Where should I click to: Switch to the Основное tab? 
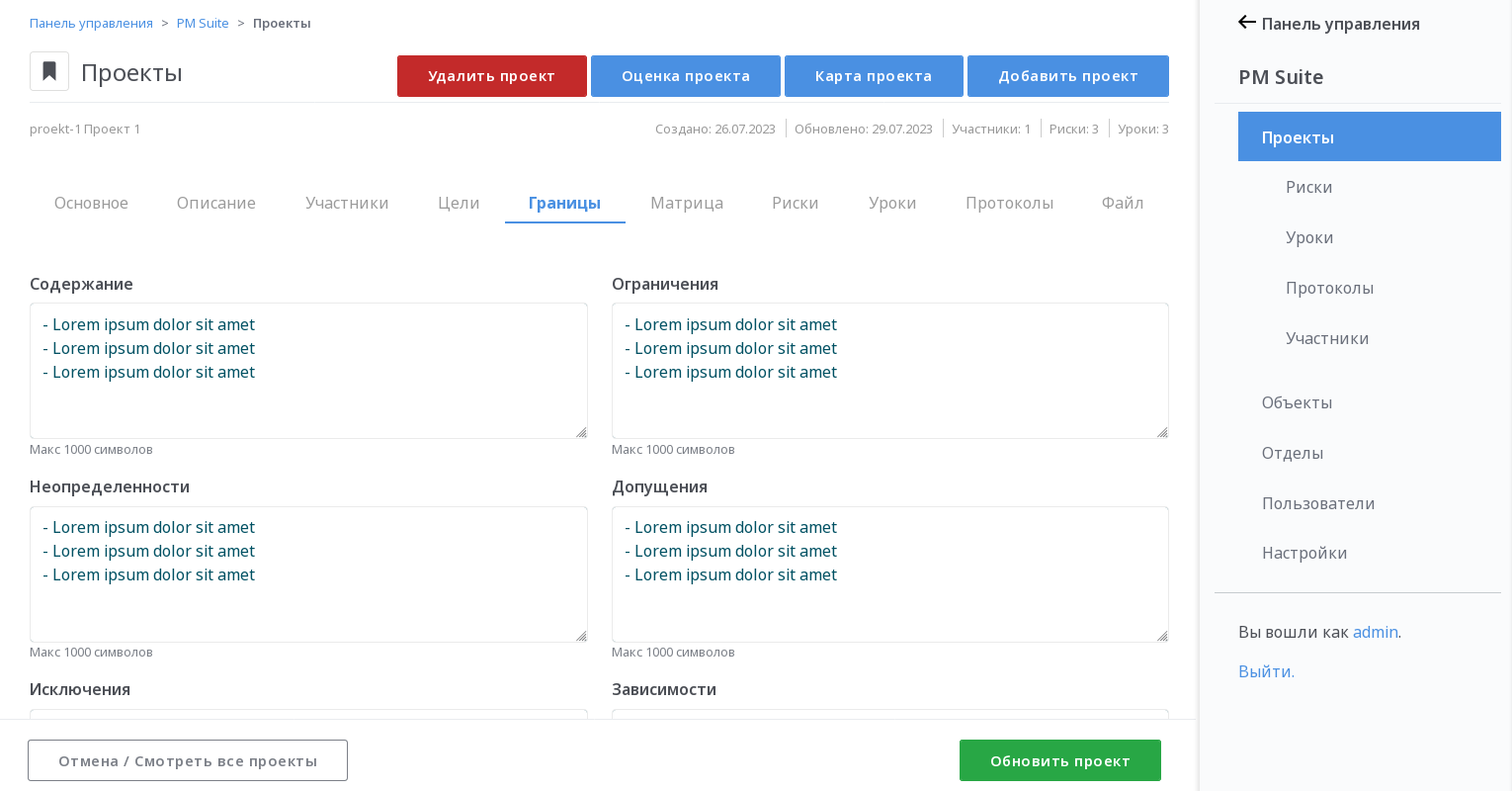tap(91, 203)
